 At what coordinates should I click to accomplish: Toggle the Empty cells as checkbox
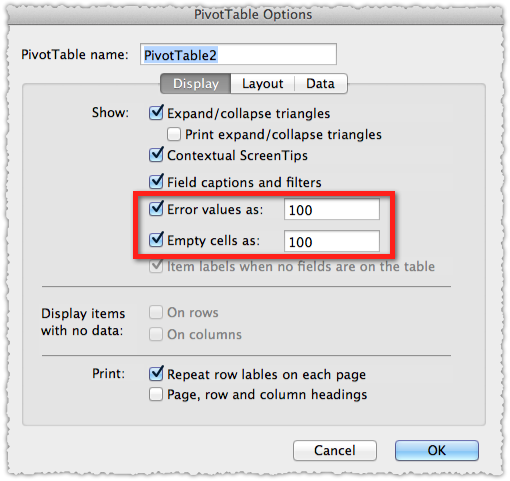click(156, 240)
